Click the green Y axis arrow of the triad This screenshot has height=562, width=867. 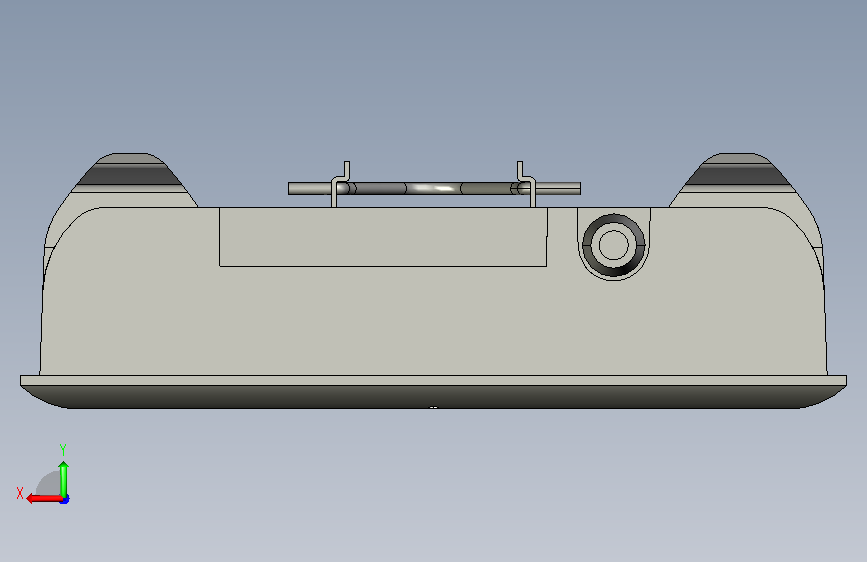pos(64,480)
